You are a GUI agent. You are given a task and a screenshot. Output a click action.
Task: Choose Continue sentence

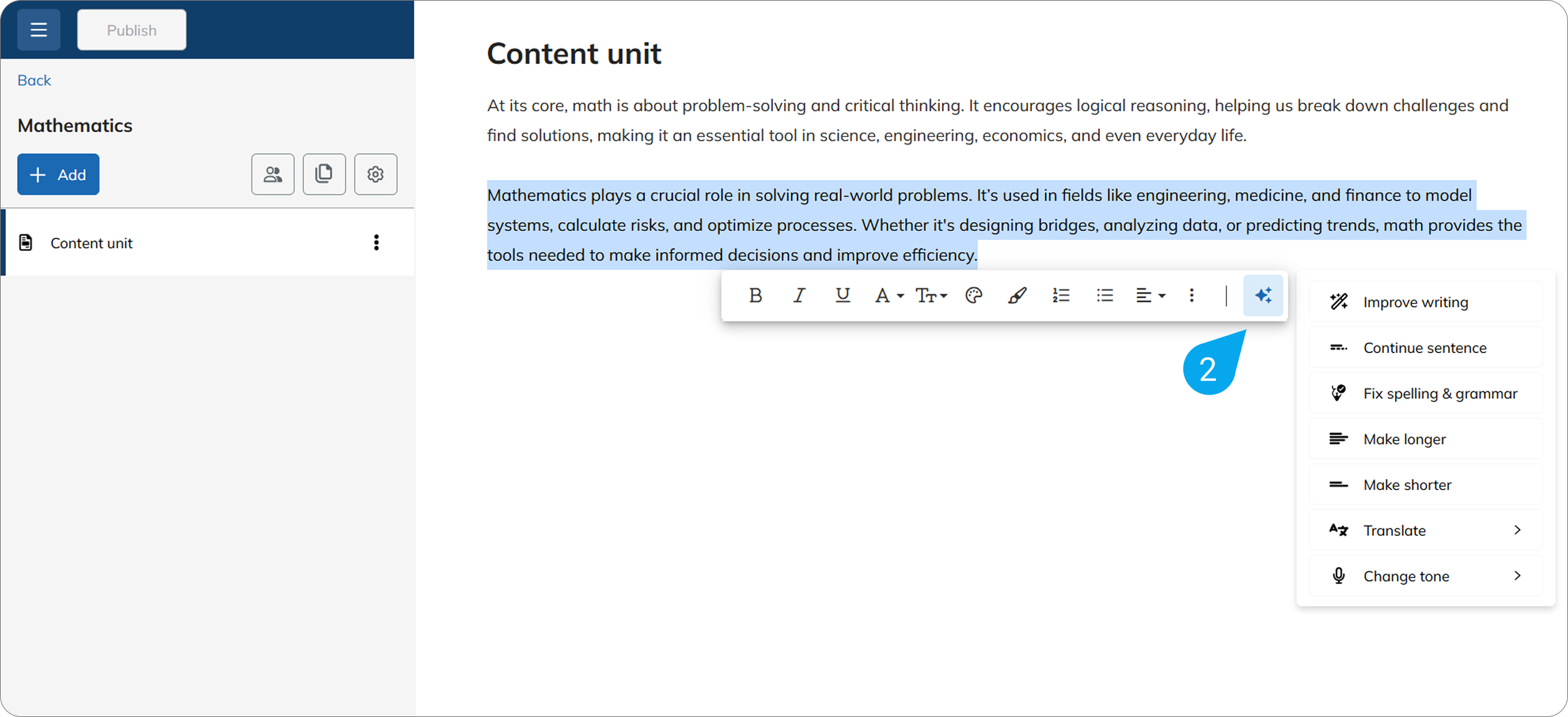point(1426,348)
